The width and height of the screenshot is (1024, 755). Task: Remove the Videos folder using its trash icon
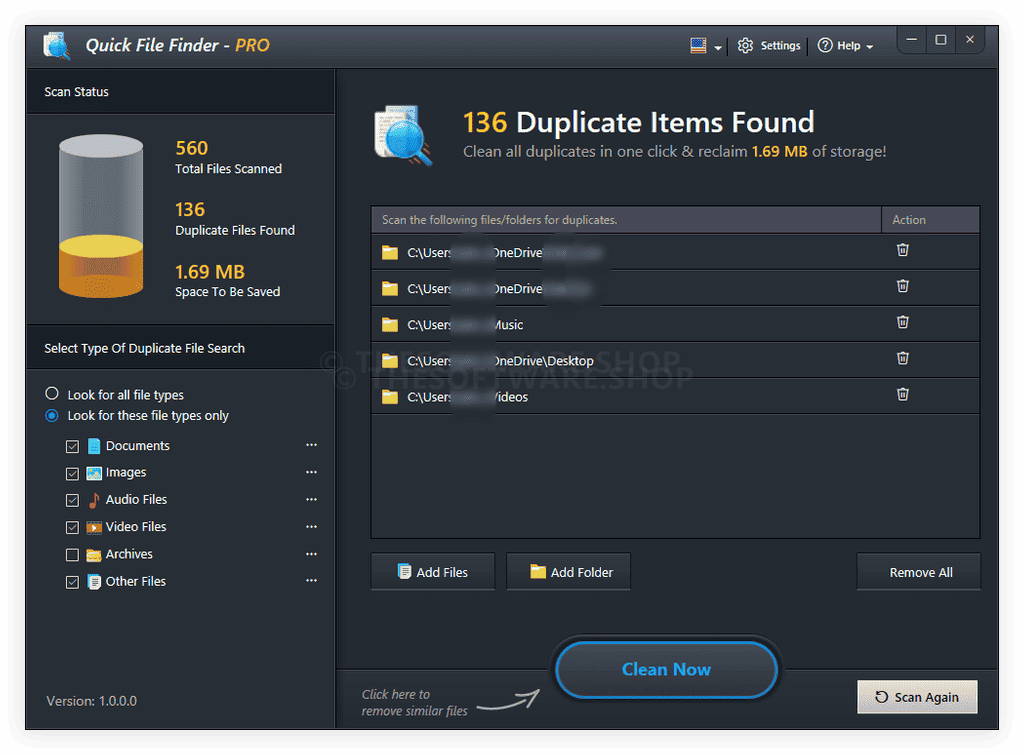pyautogui.click(x=903, y=394)
